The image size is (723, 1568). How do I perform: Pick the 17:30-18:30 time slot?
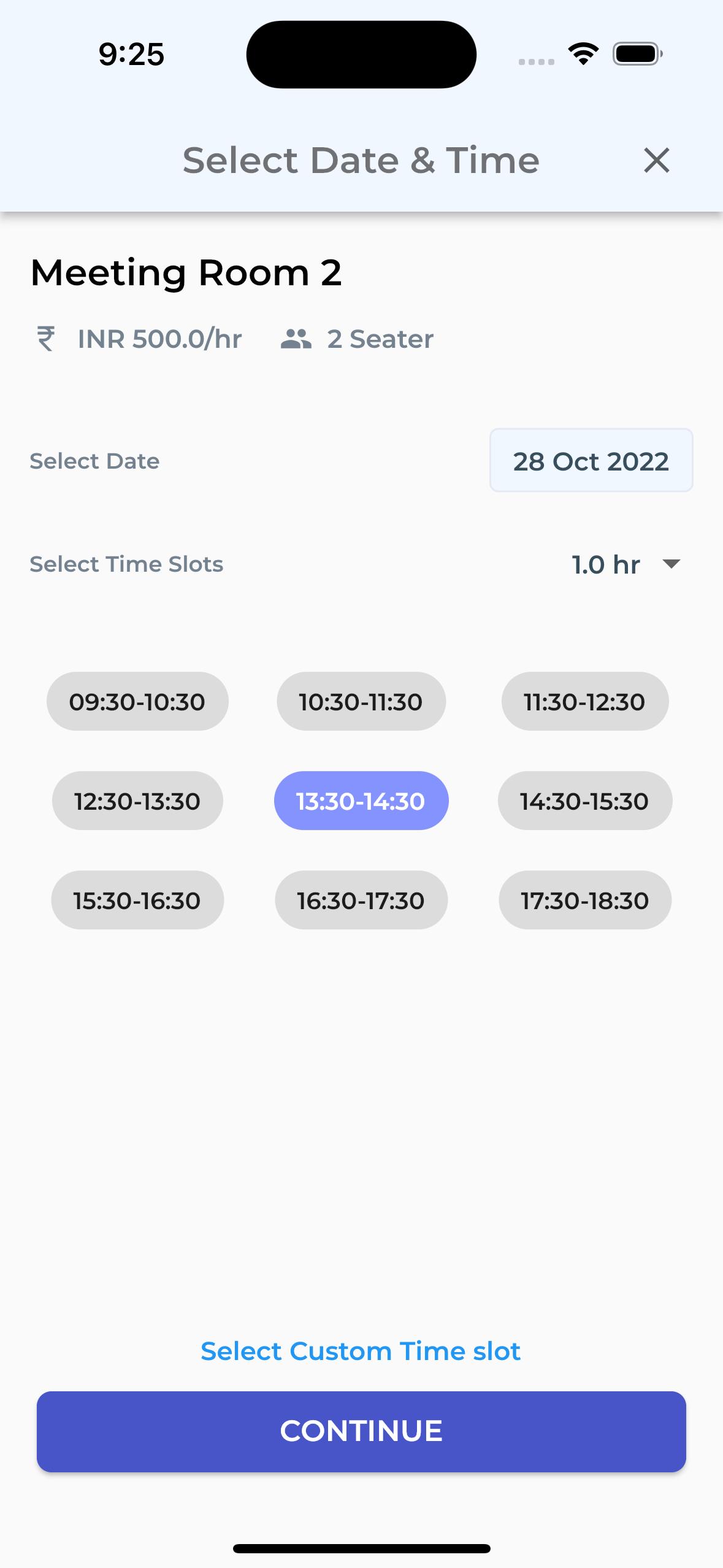coord(585,900)
